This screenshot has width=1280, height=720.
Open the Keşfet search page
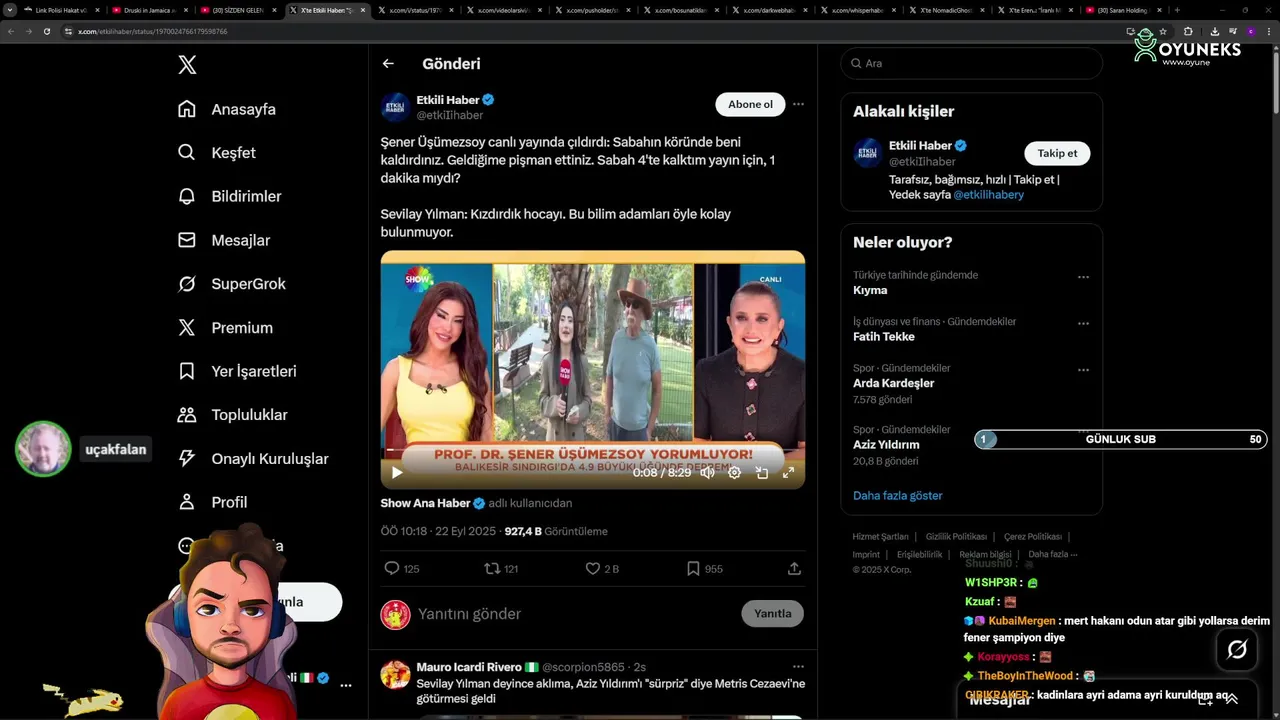(x=217, y=153)
